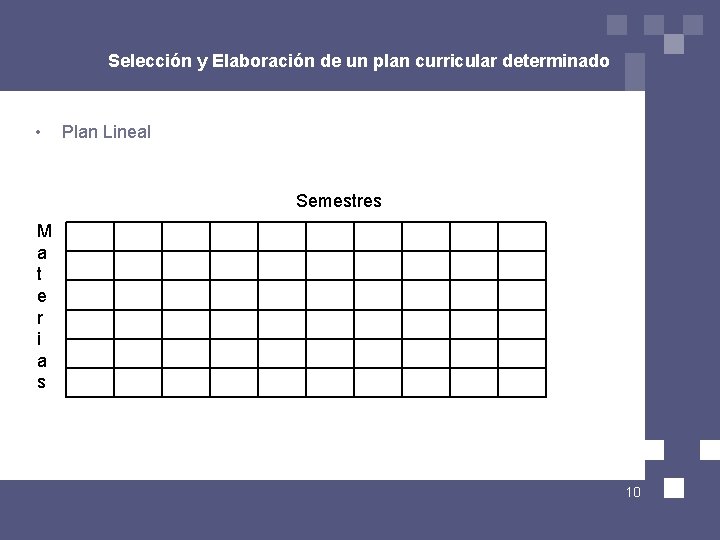Click the middle gray square in header's top row

[654, 25]
